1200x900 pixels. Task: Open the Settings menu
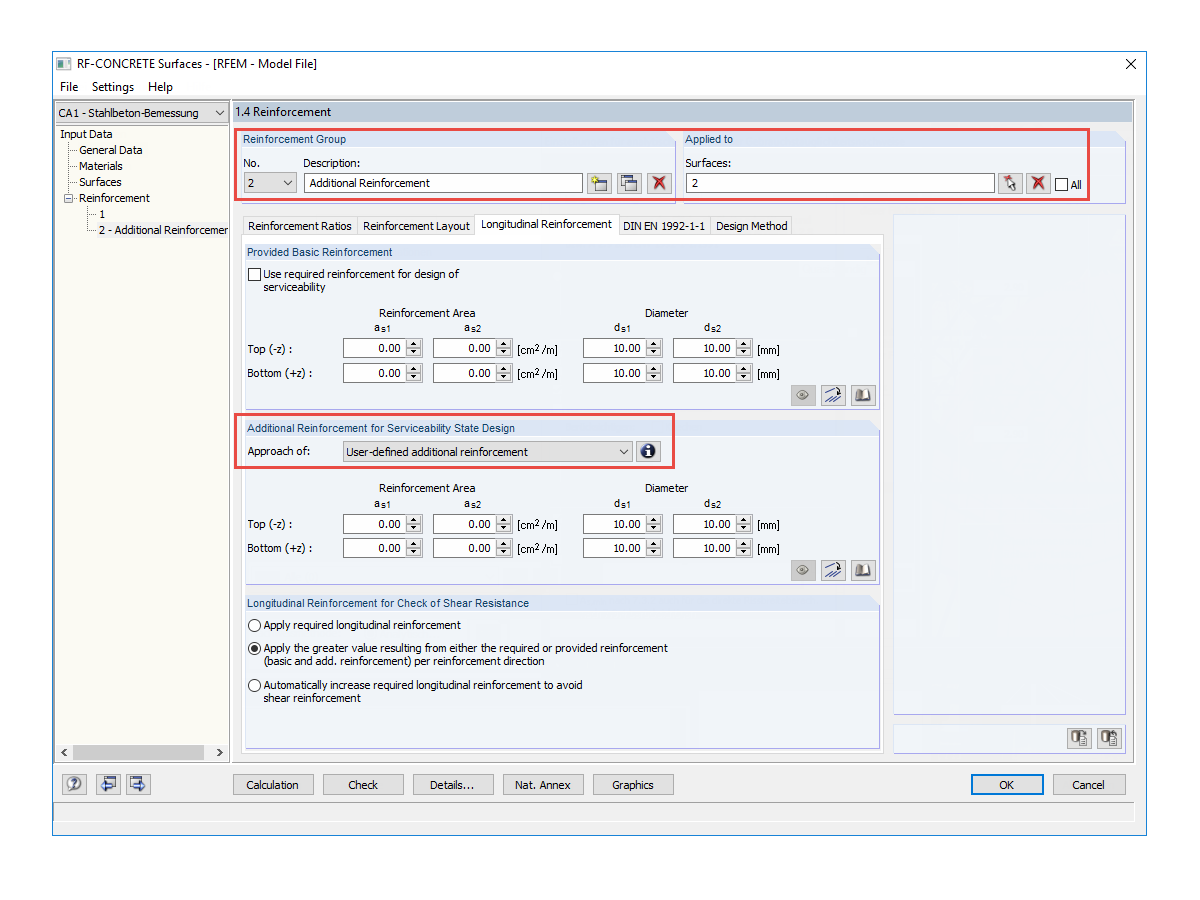click(113, 87)
